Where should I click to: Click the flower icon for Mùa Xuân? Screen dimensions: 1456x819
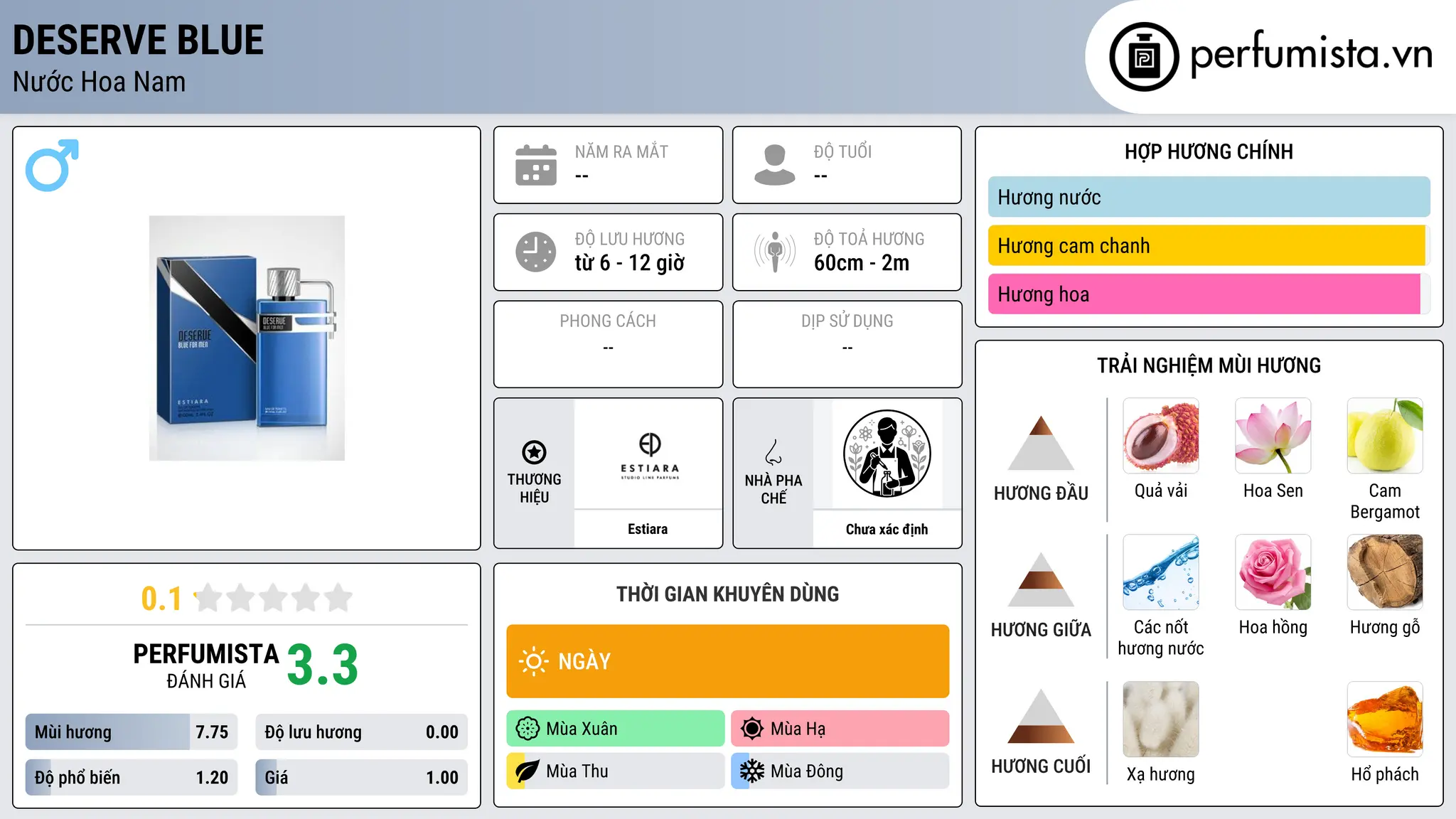pyautogui.click(x=528, y=729)
